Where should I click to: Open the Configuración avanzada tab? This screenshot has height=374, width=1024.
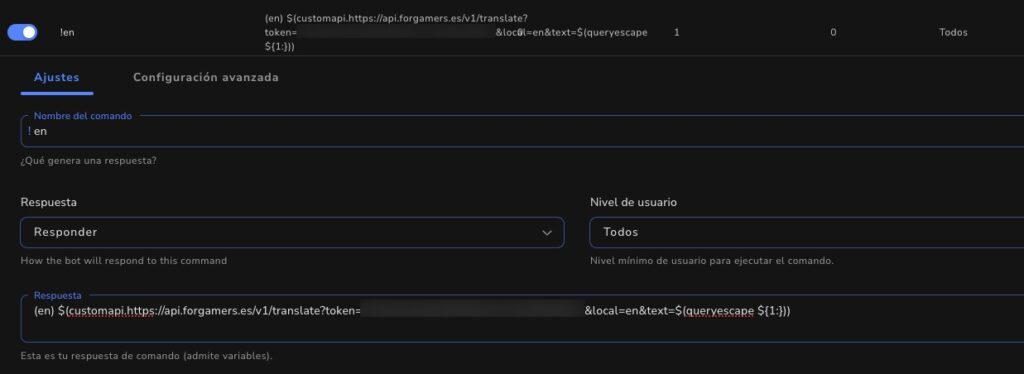[206, 78]
